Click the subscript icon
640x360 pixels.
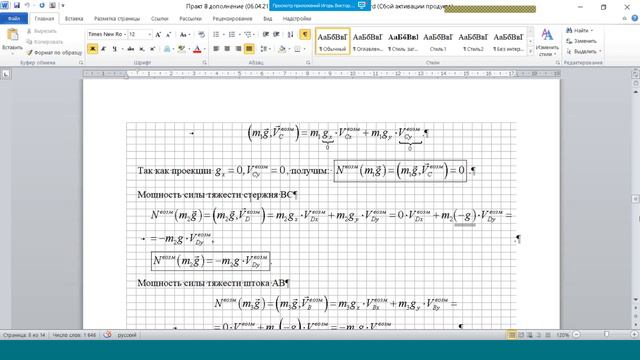click(142, 49)
